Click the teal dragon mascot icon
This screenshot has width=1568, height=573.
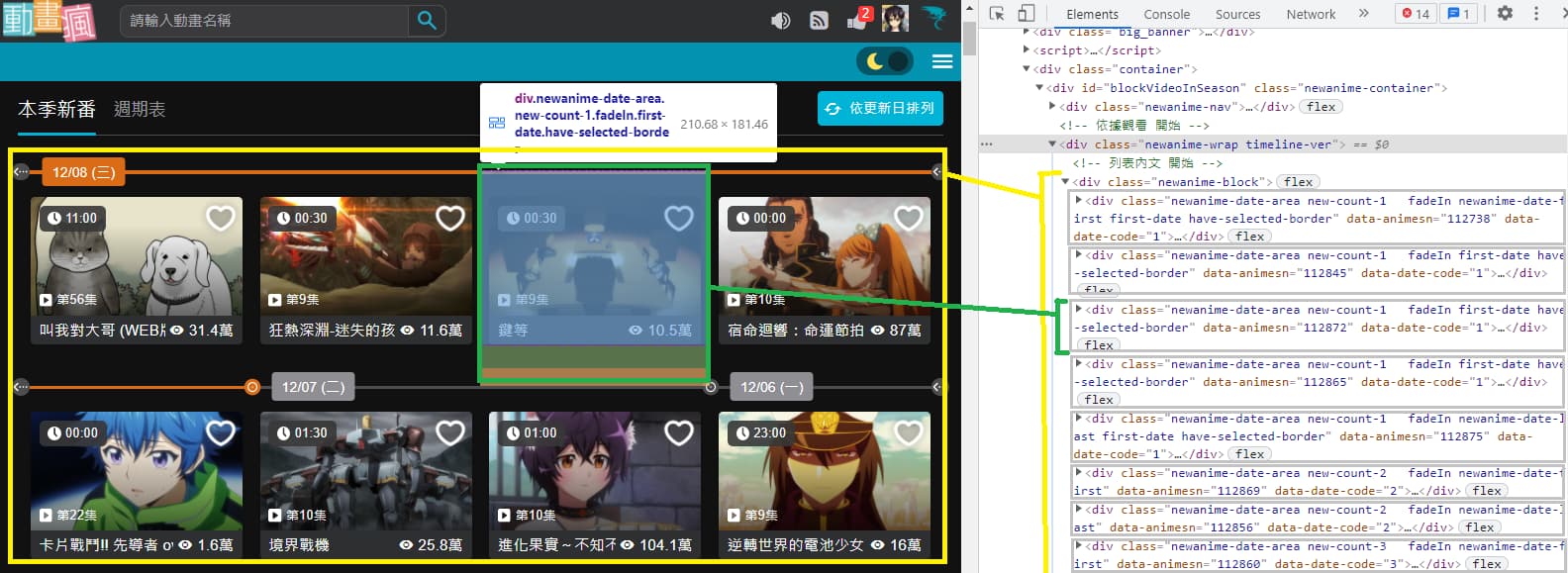pos(934,17)
